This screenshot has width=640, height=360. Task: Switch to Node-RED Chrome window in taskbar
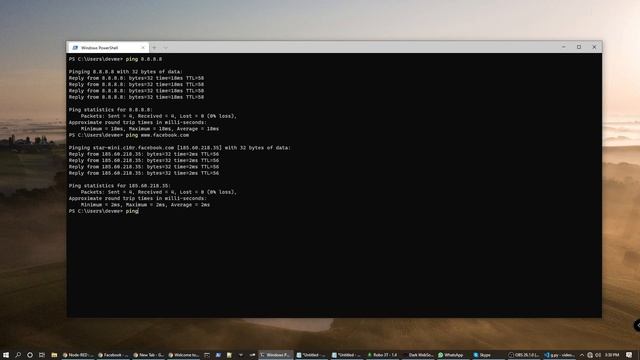78,355
